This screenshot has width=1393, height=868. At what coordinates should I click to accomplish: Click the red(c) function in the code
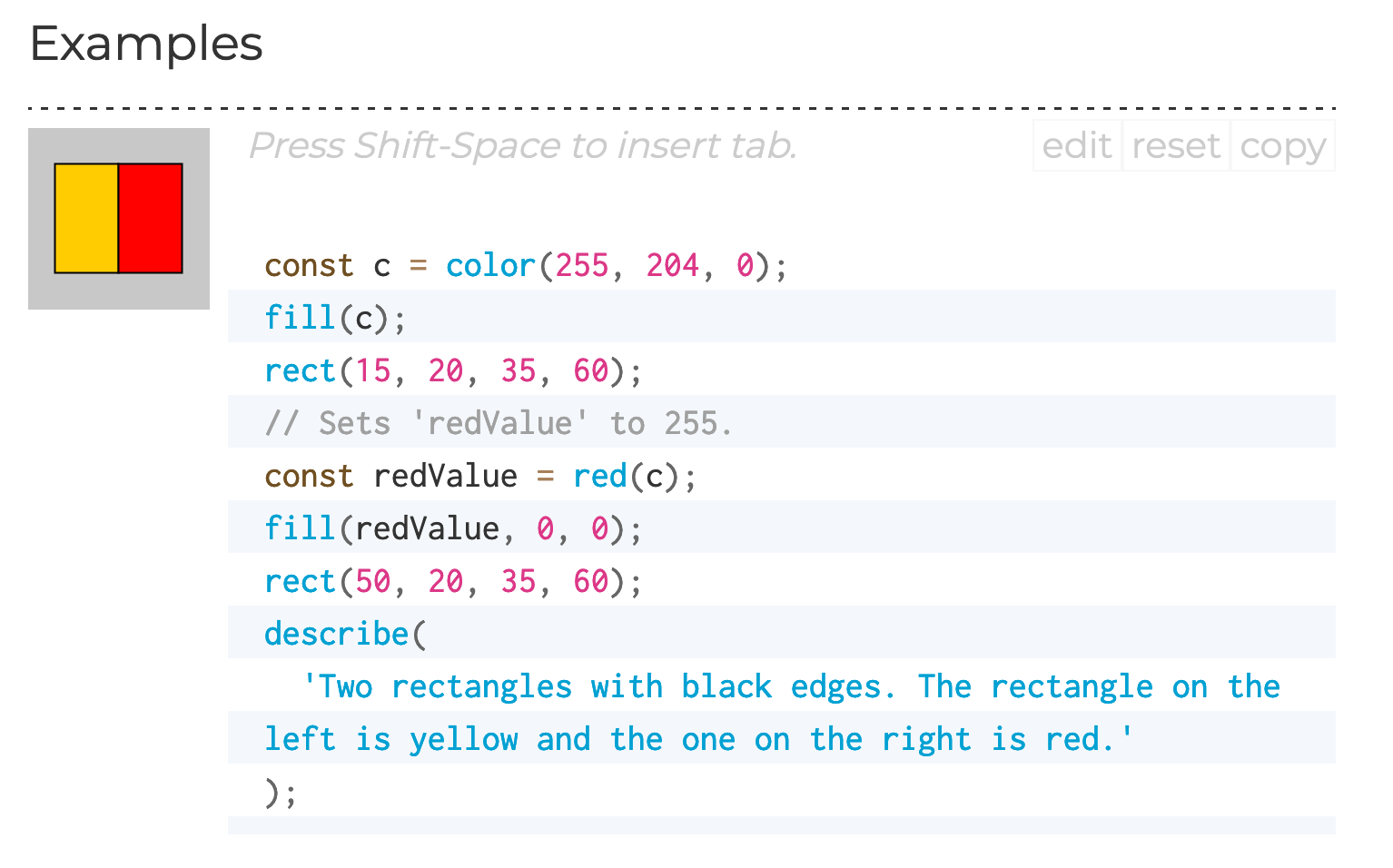(x=599, y=475)
